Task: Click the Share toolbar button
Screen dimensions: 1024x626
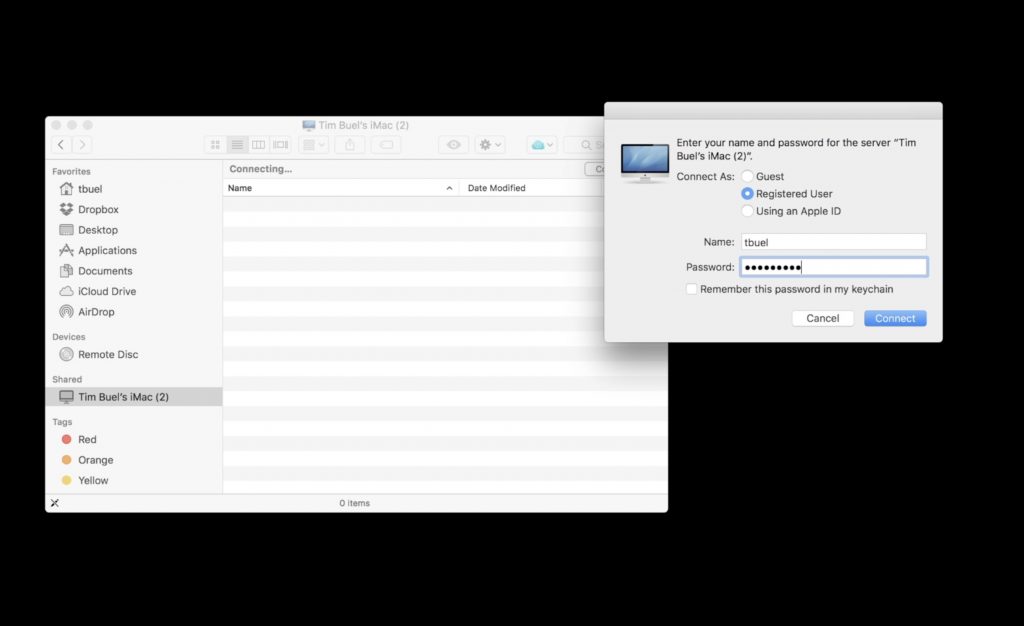Action: click(x=350, y=144)
